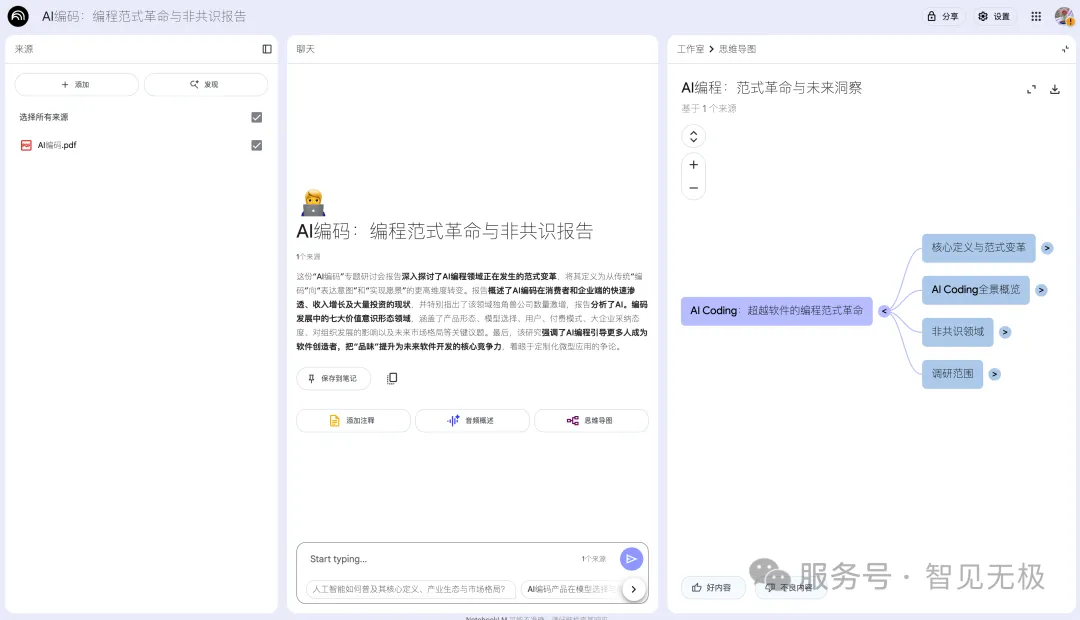Click the send message arrow button

pyautogui.click(x=631, y=559)
